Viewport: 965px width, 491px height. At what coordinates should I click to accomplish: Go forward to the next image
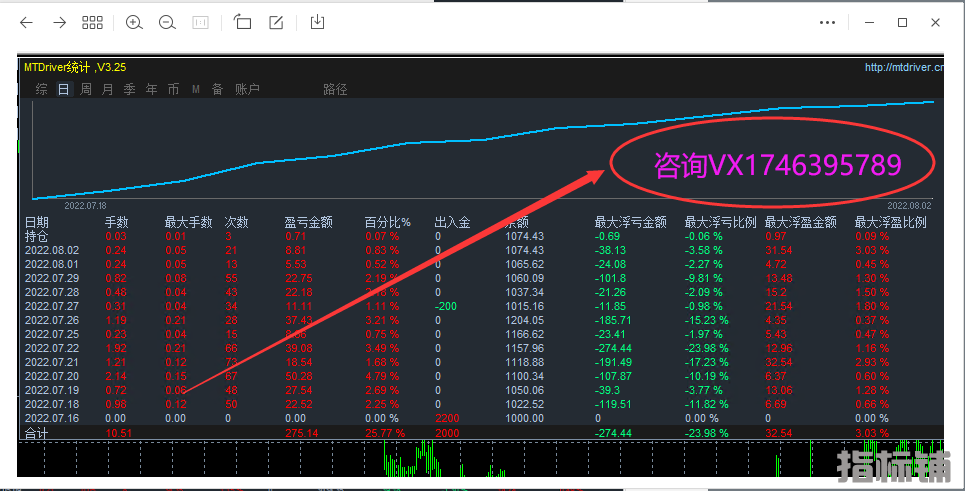pos(59,22)
